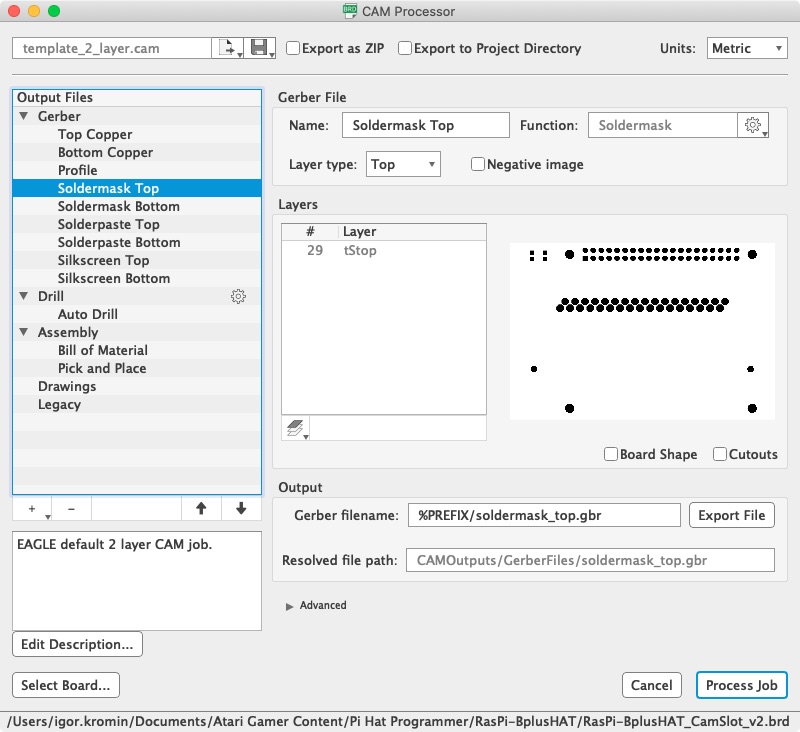This screenshot has height=732, width=800.
Task: Click the Process Job button
Action: coord(741,685)
